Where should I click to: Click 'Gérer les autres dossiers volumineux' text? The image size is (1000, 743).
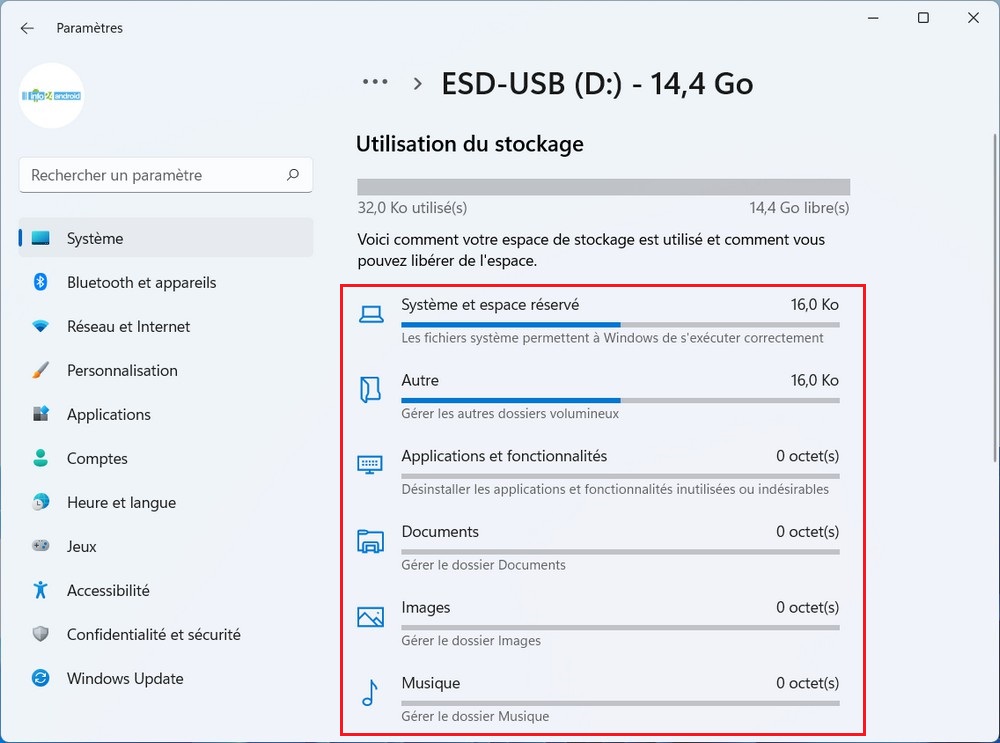[x=510, y=413]
